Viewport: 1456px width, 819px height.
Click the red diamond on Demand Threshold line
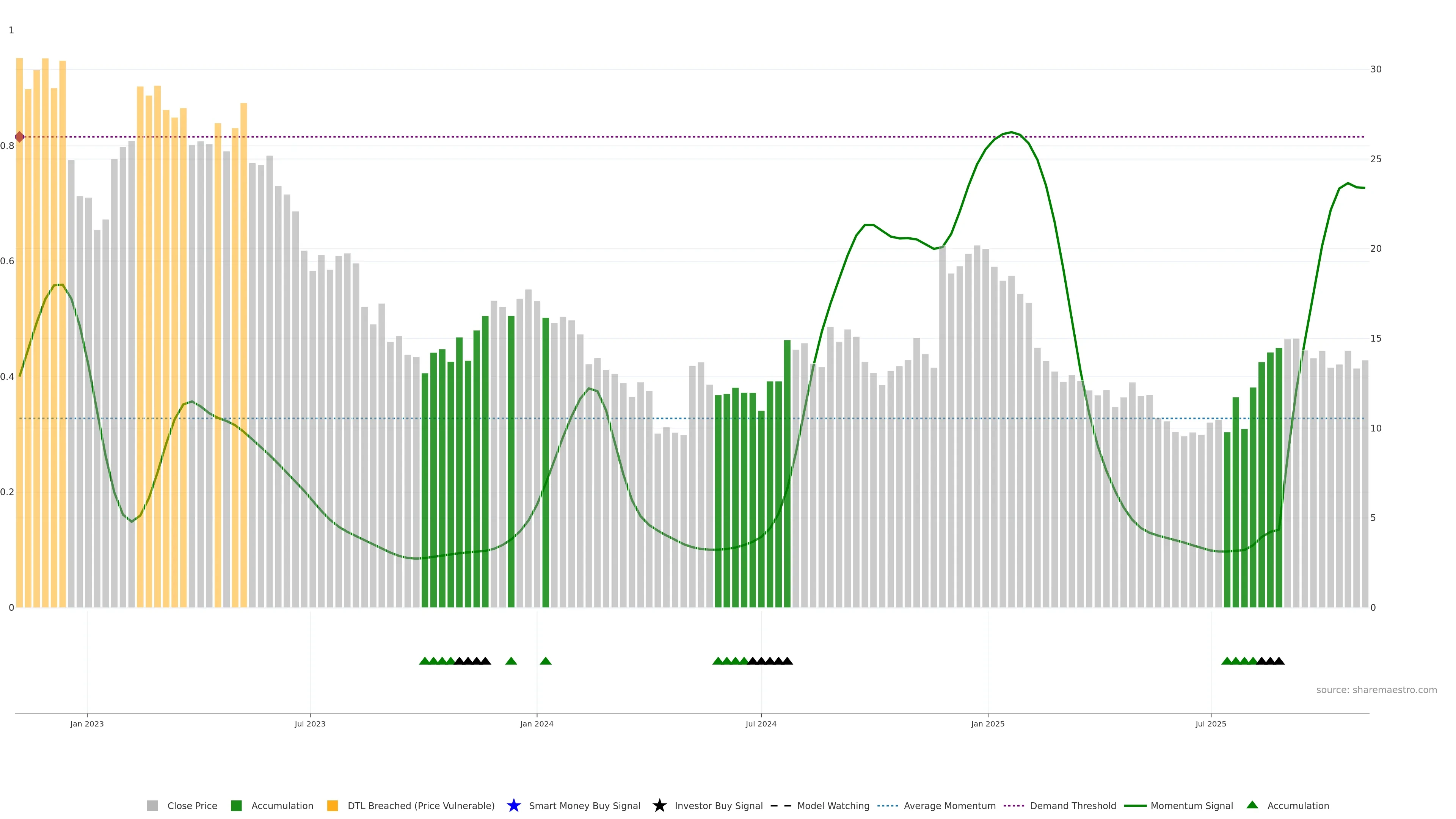point(20,137)
